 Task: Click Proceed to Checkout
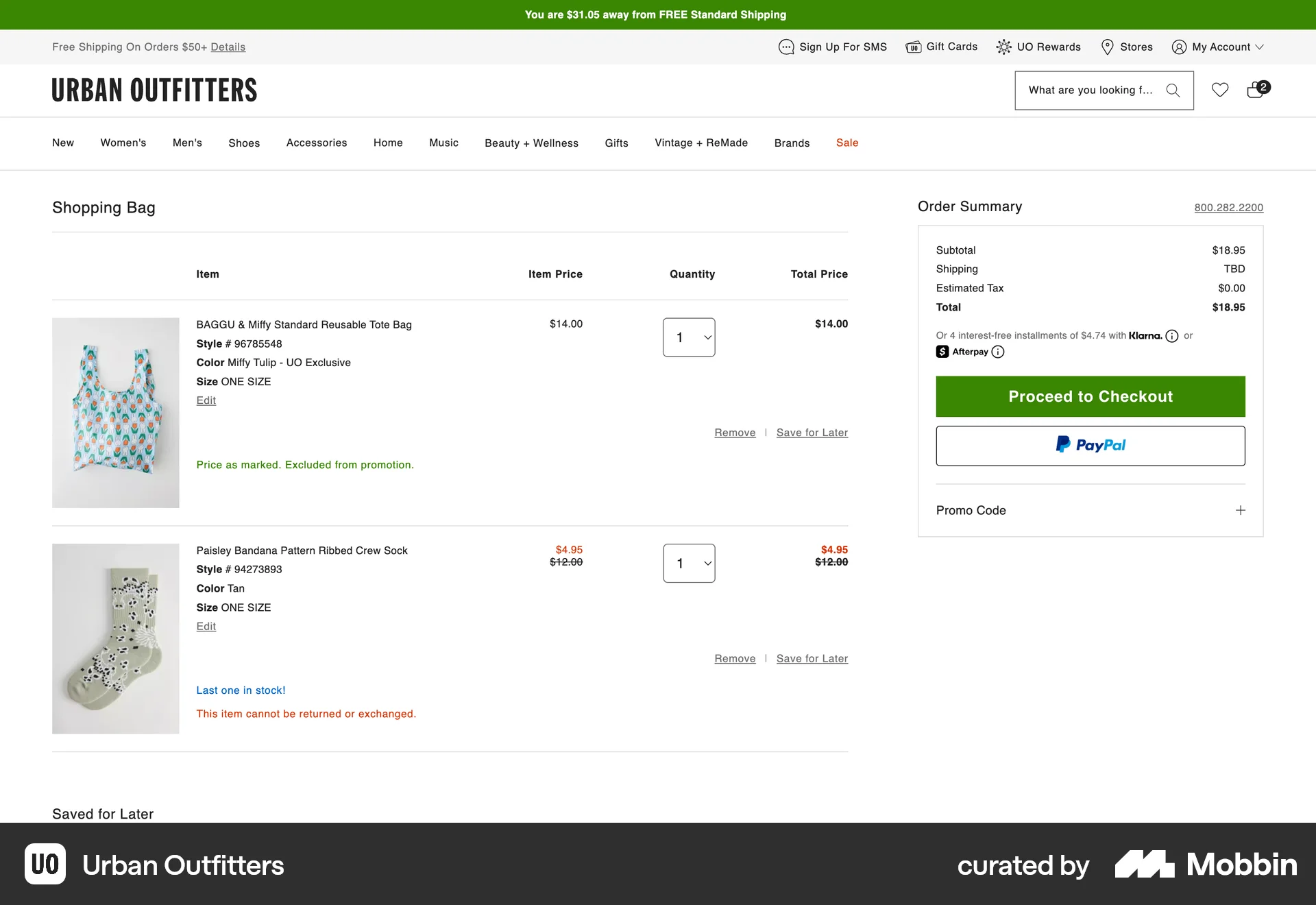(x=1090, y=396)
